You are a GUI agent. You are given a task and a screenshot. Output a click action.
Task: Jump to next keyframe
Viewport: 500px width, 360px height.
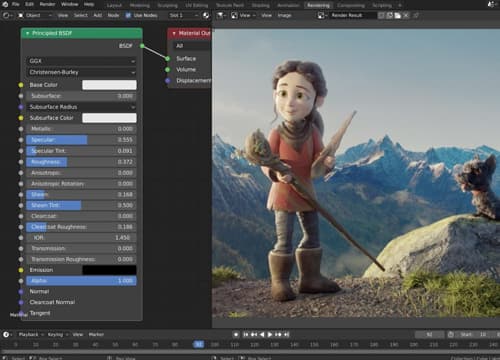point(278,334)
